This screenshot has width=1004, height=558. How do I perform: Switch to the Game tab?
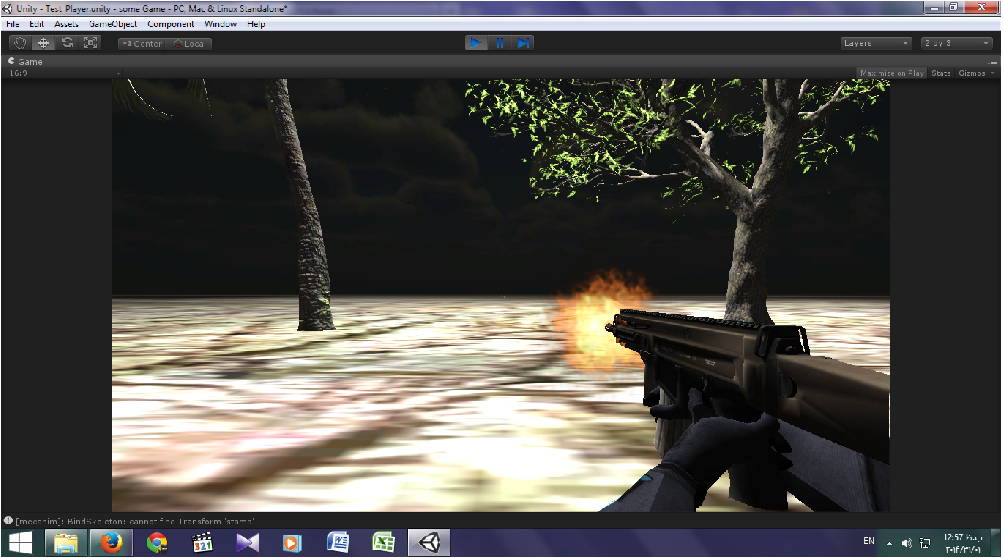tap(25, 61)
